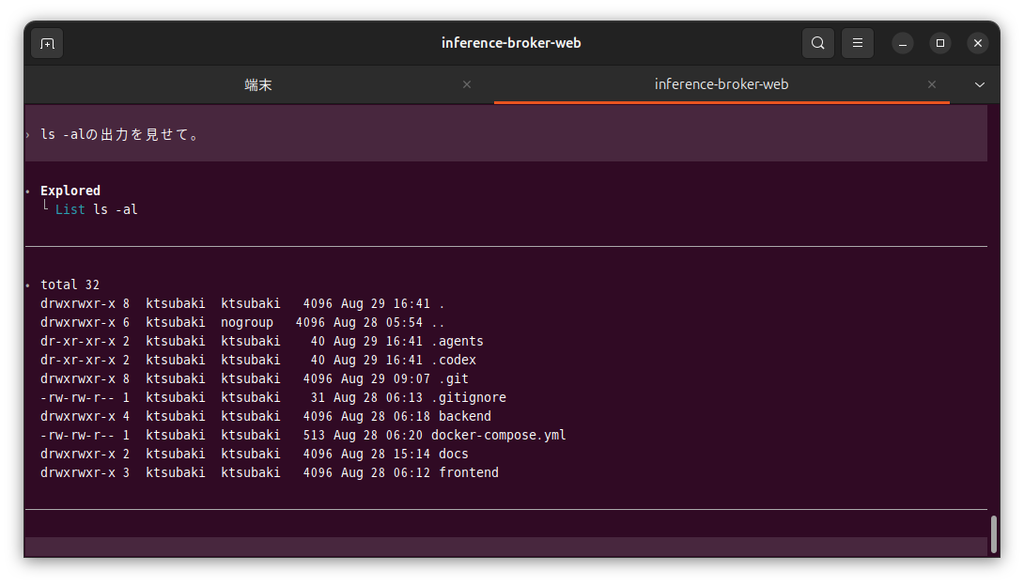
Task: Open the terminal search icon
Action: pos(818,43)
